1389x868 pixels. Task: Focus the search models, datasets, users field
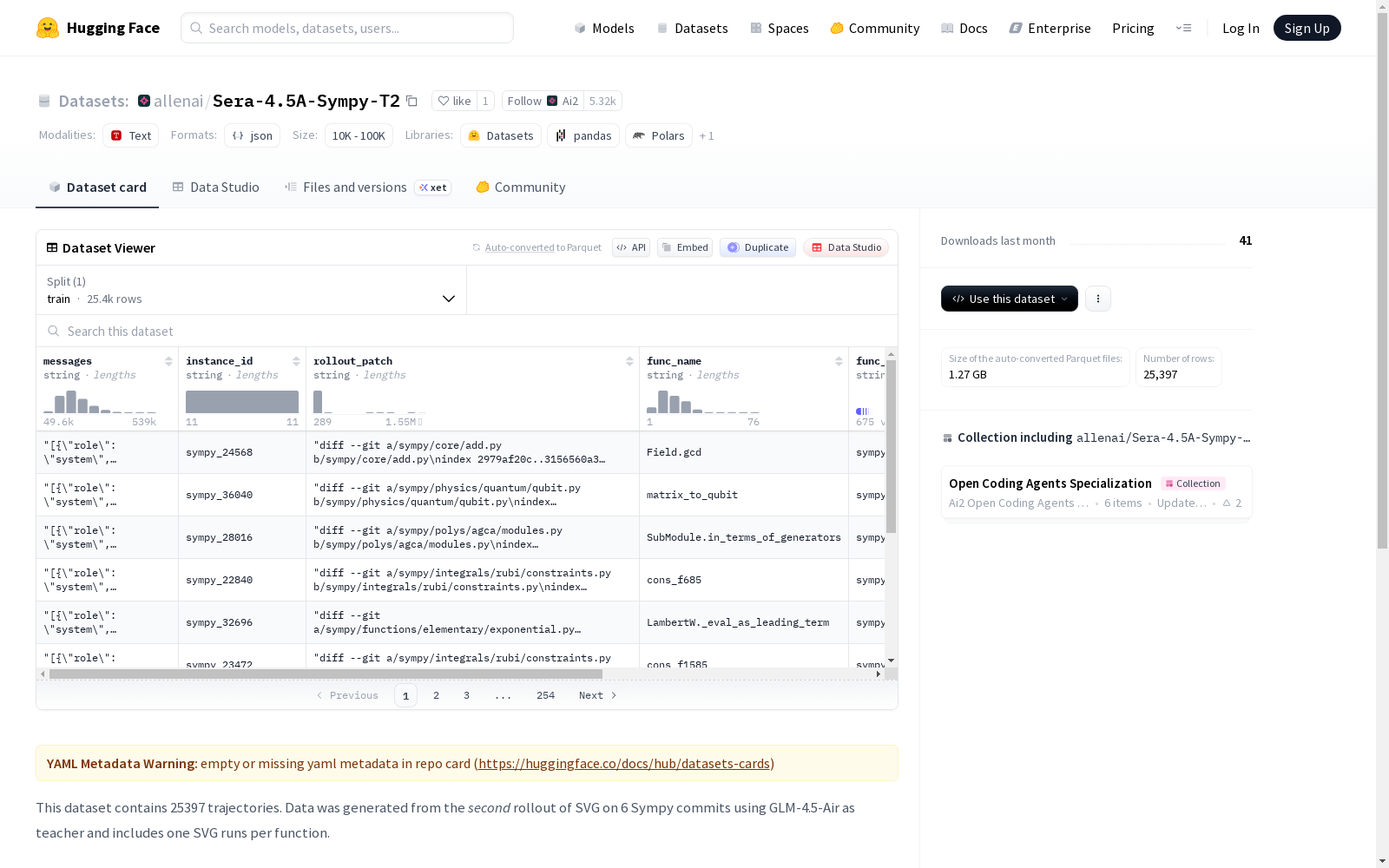point(347,28)
